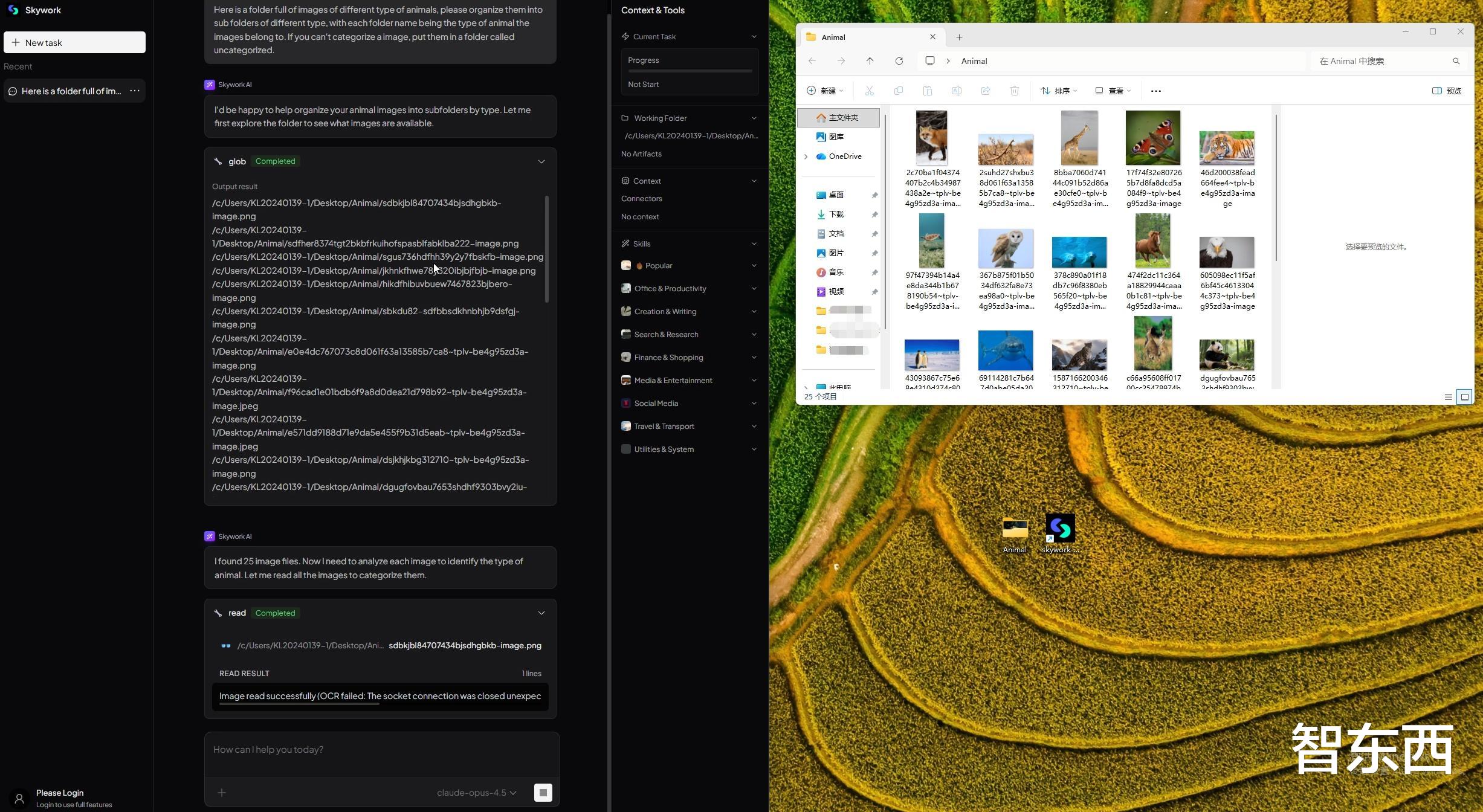Click the plus attachment icon in chat input

pos(222,792)
